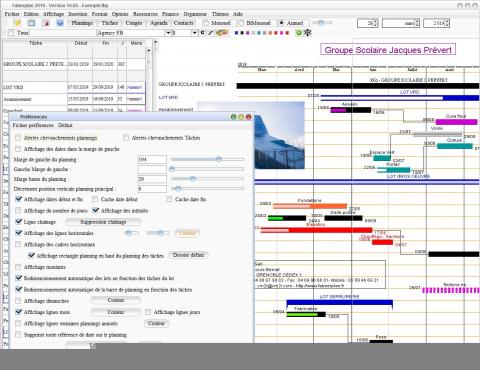Click the Marge de gauche du planning slider
This screenshot has height=370, width=480.
(207, 159)
